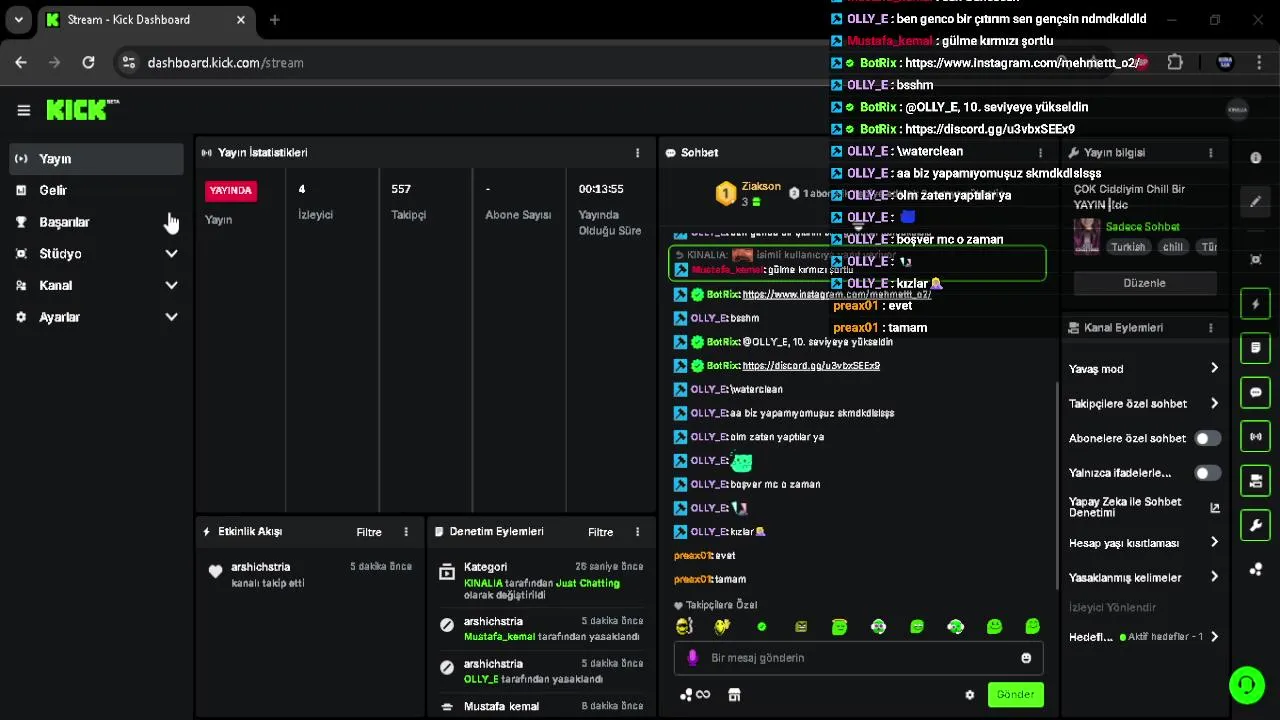The height and width of the screenshot is (720, 1280).
Task: Open the hamburger navigation menu
Action: (24, 111)
